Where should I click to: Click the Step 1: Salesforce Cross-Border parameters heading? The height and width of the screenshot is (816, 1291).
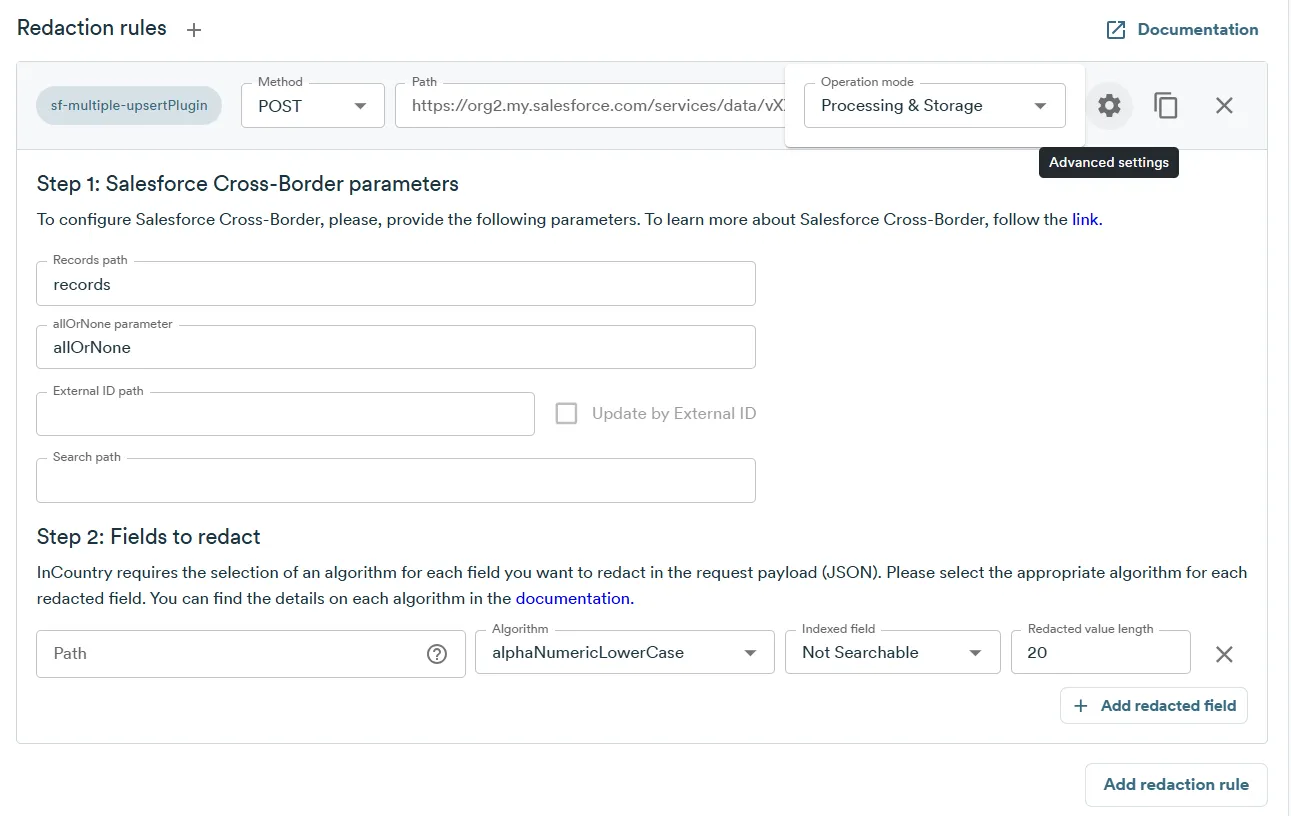pyautogui.click(x=248, y=184)
